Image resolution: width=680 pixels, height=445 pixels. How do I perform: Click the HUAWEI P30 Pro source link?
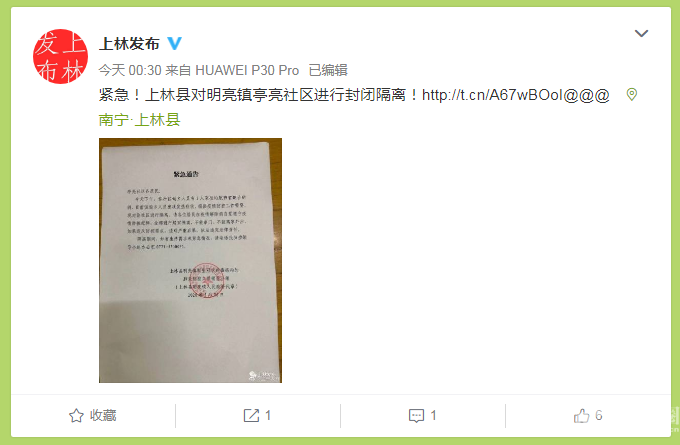247,70
